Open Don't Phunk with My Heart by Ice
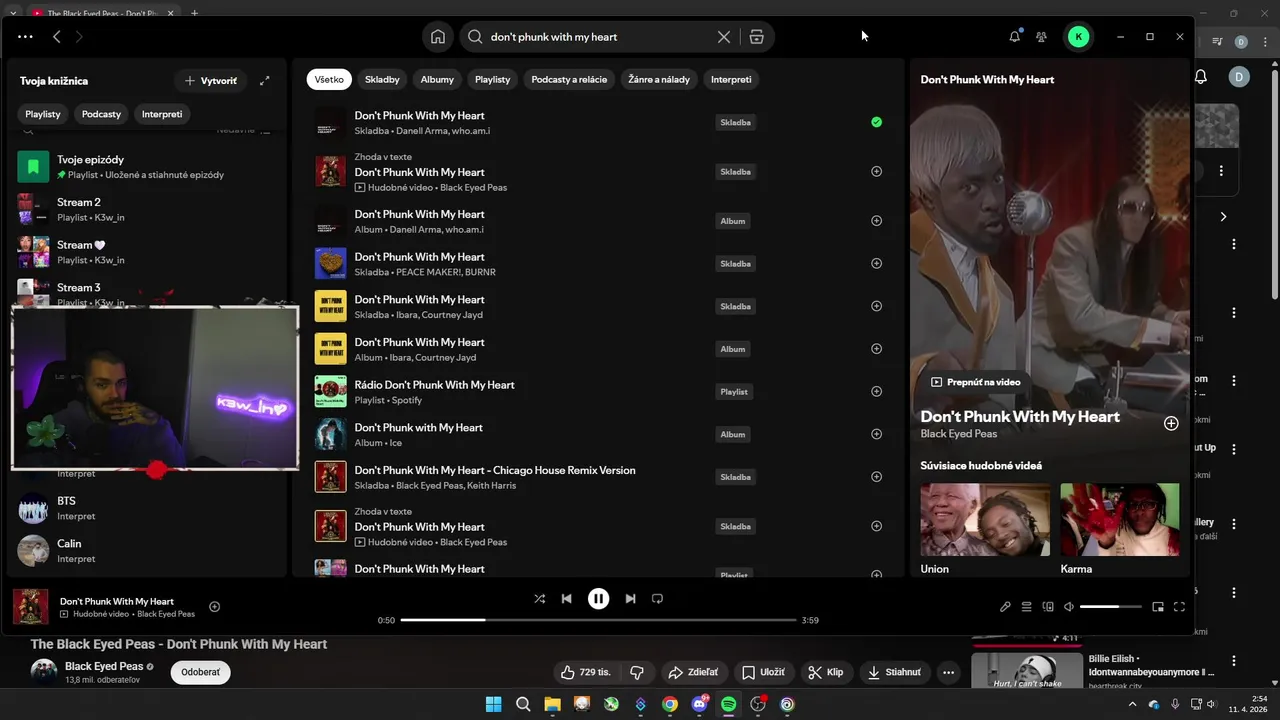Image resolution: width=1280 pixels, height=720 pixels. 598,435
